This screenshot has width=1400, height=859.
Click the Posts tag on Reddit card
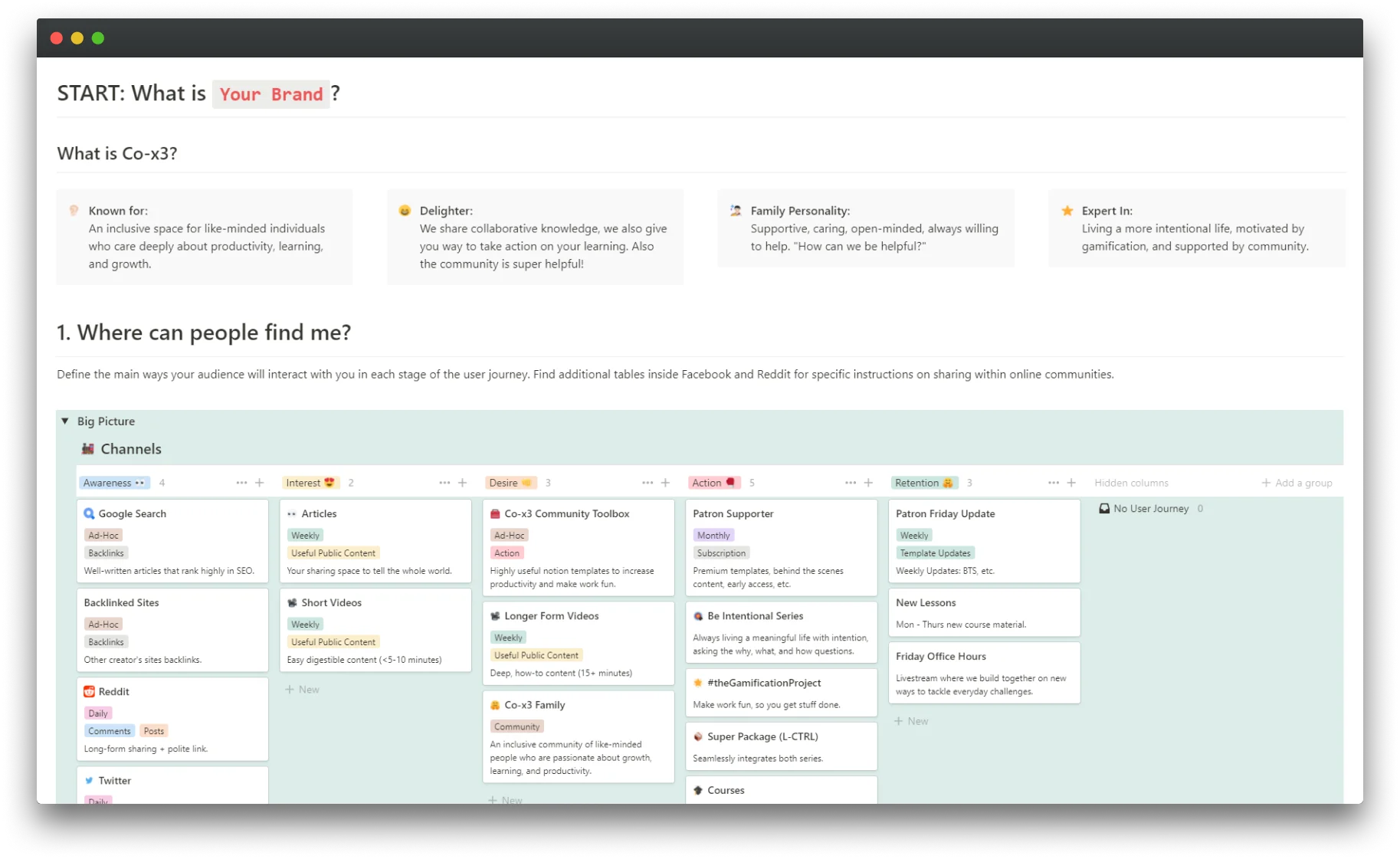154,731
